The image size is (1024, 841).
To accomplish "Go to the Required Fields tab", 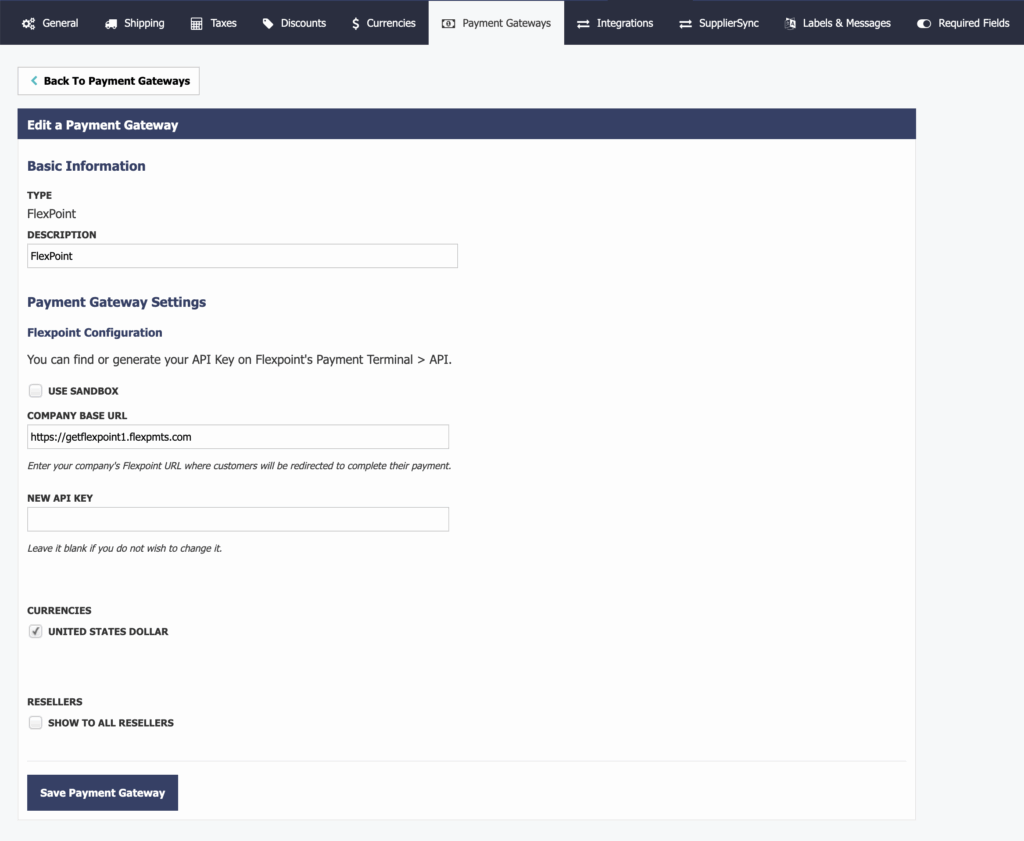I will (964, 23).
